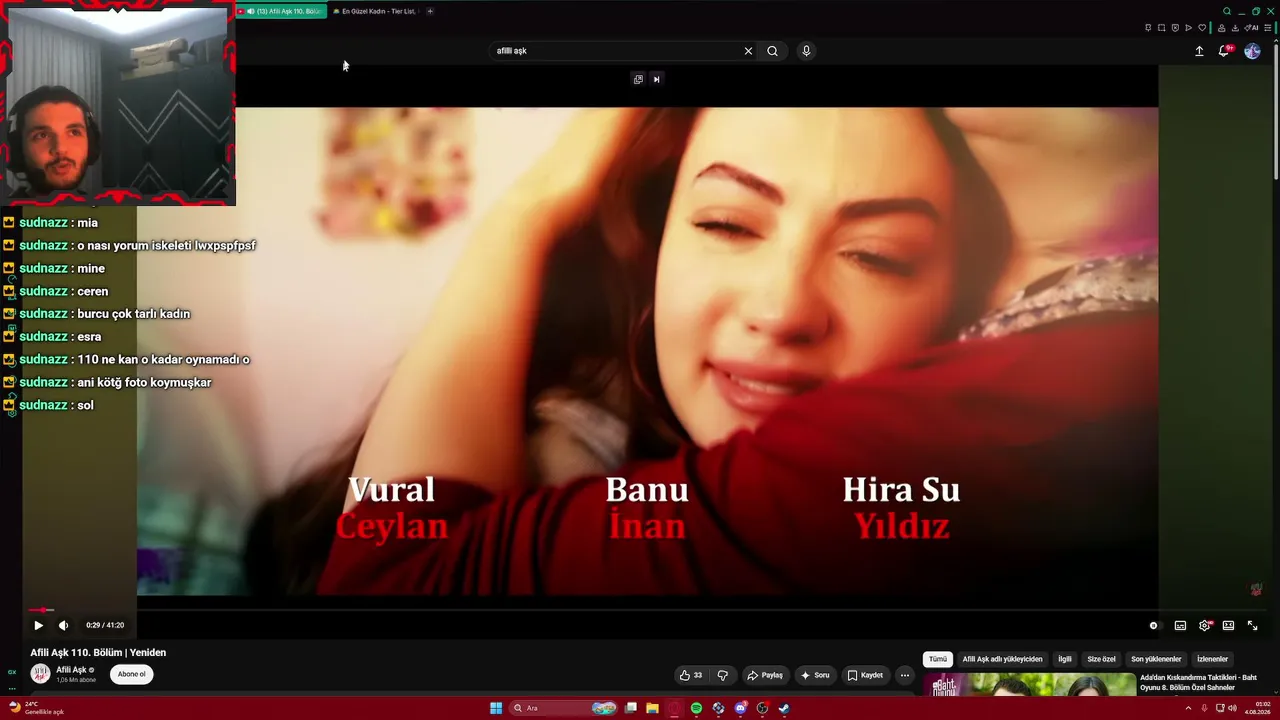Toggle subtitles on the video player
Image resolution: width=1280 pixels, height=720 pixels.
click(1180, 625)
